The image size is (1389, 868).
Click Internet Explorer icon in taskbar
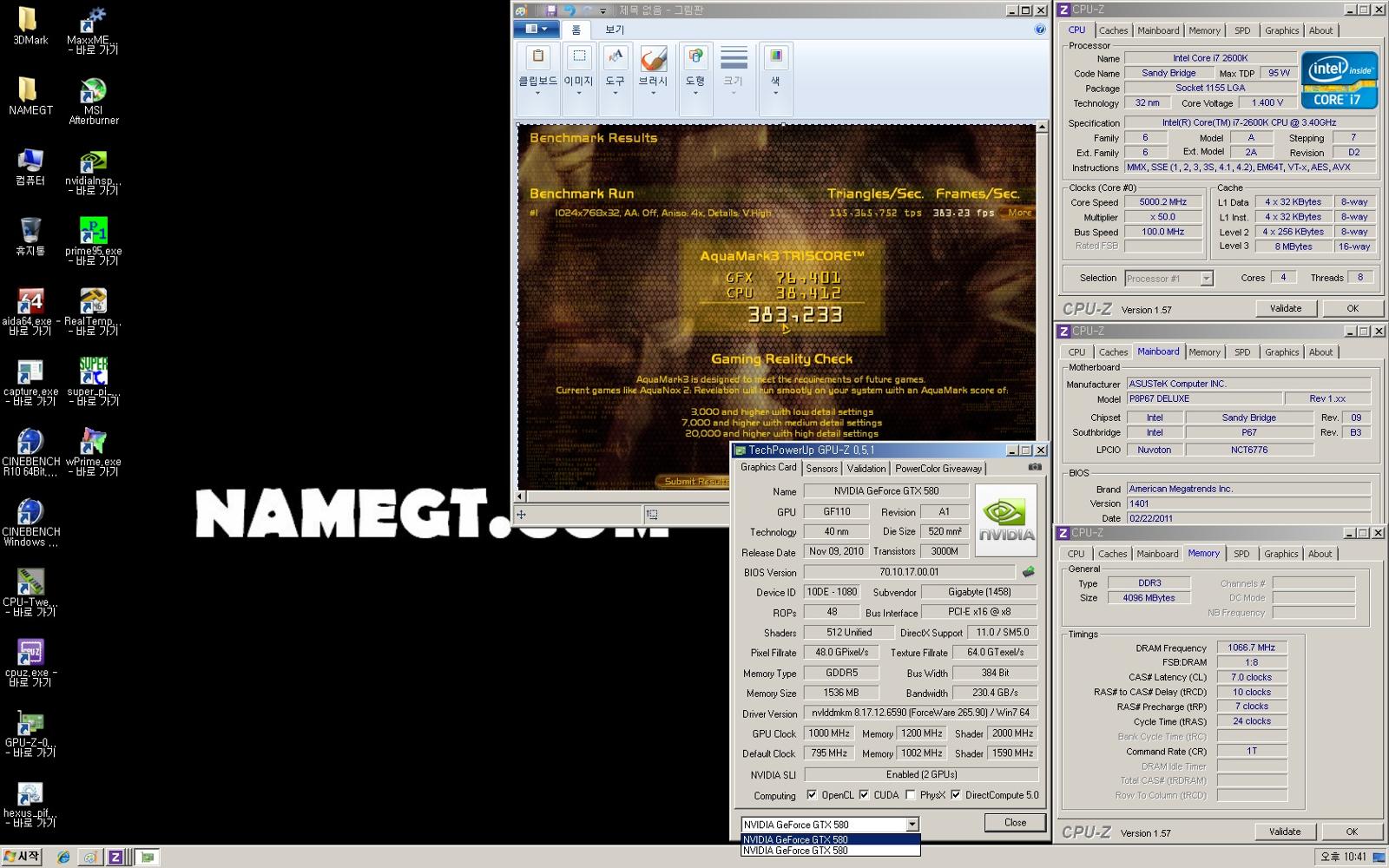pyautogui.click(x=63, y=857)
